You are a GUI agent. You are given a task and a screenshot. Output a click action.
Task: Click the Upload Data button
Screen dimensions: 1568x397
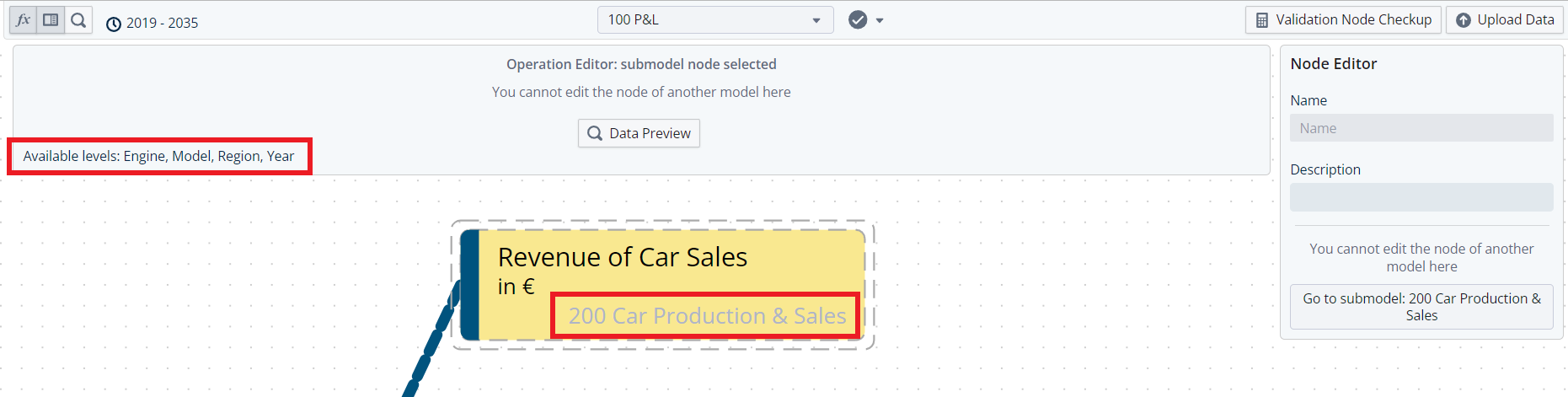pos(1504,19)
